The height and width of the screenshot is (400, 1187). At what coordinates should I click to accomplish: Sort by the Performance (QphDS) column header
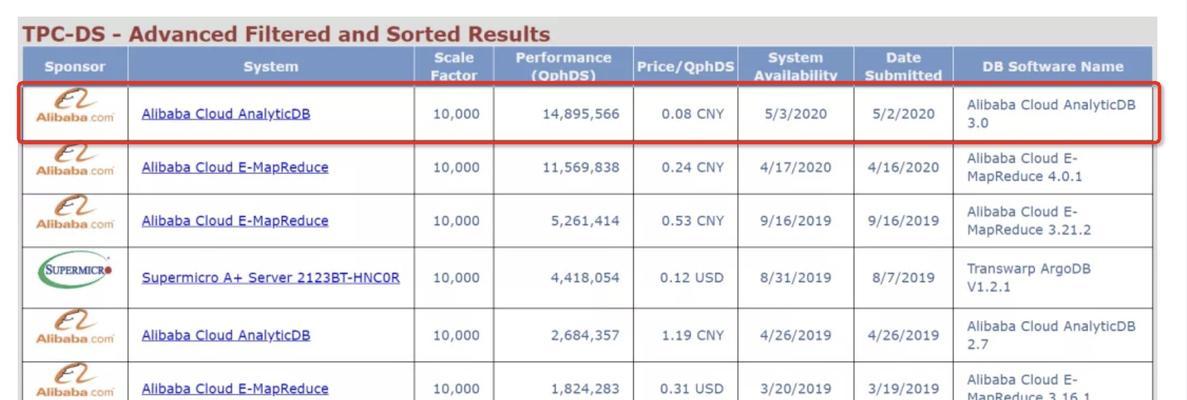(x=563, y=66)
